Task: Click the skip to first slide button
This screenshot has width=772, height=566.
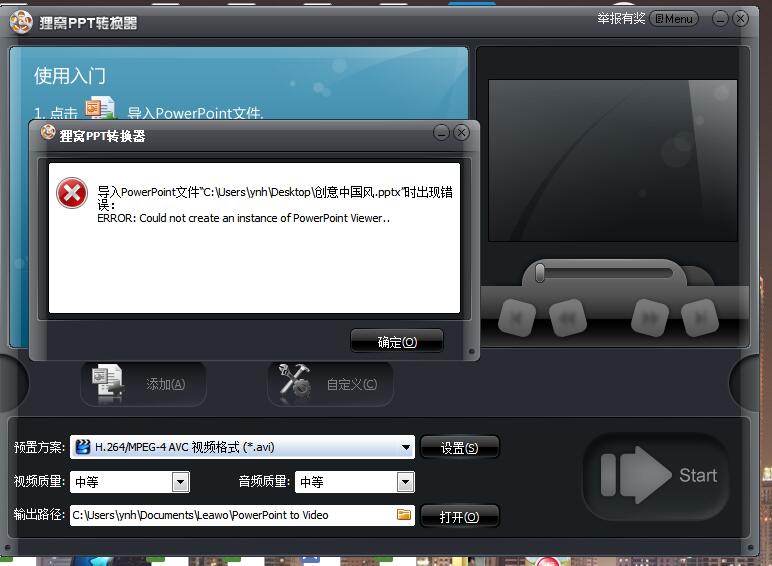Action: pyautogui.click(x=517, y=318)
